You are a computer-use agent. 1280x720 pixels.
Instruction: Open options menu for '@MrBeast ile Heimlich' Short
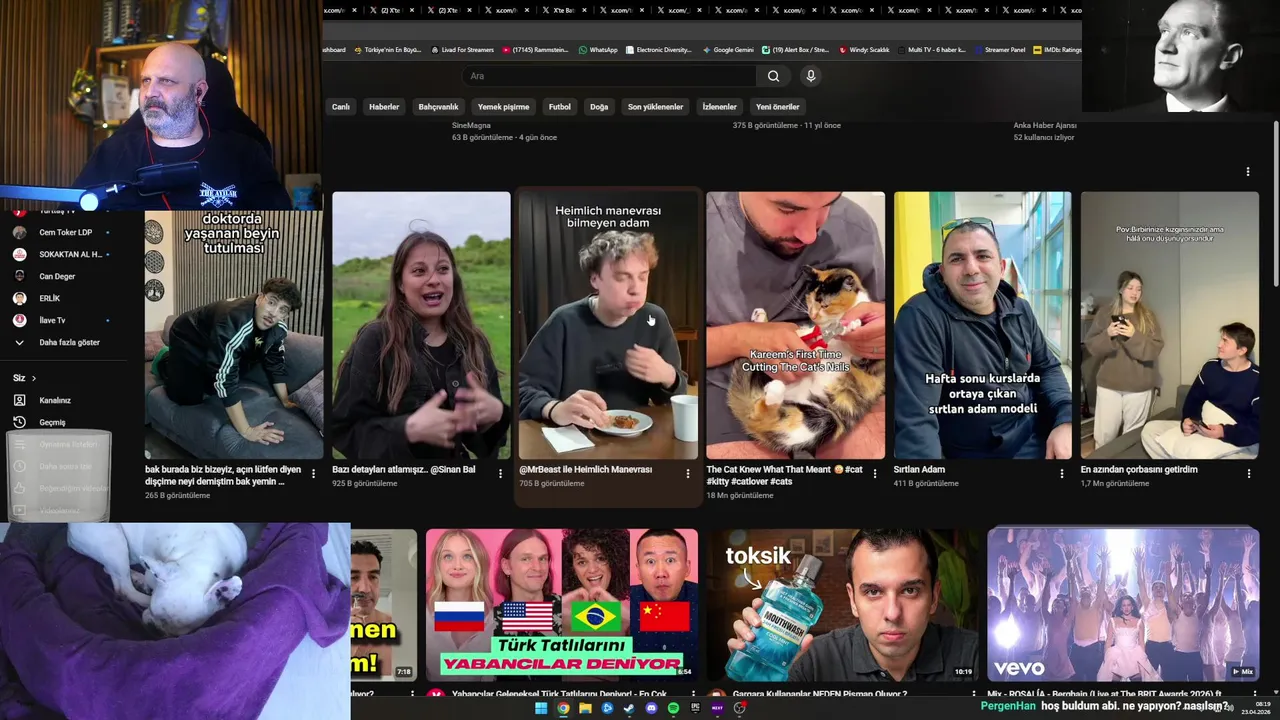pos(687,474)
